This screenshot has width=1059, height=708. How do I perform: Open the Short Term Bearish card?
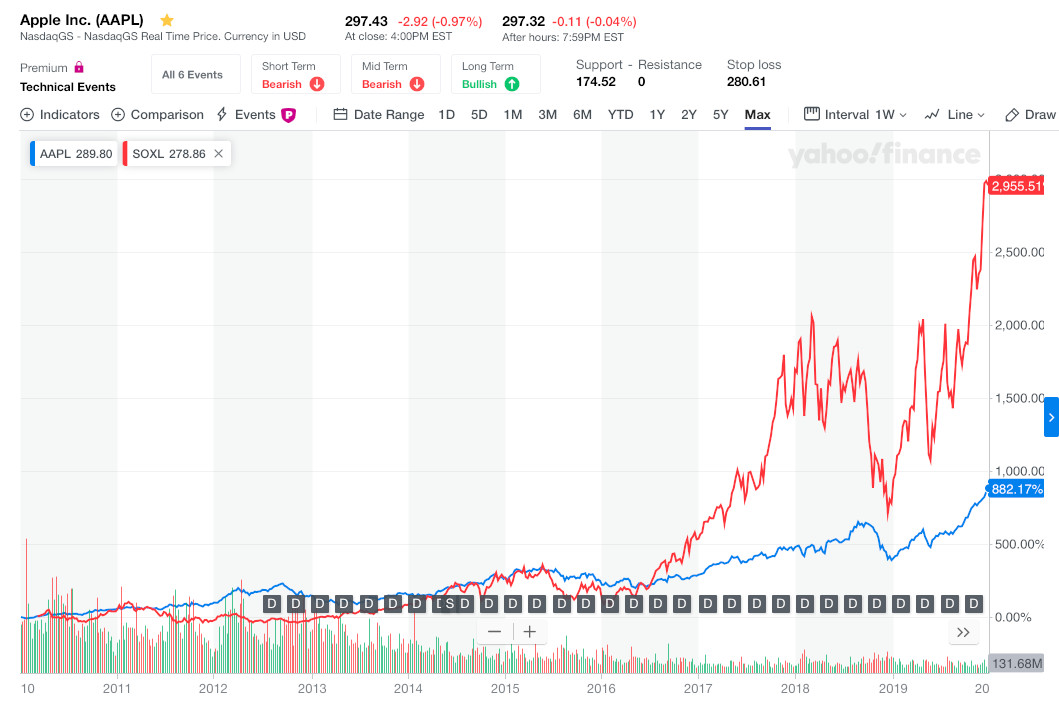pos(296,74)
